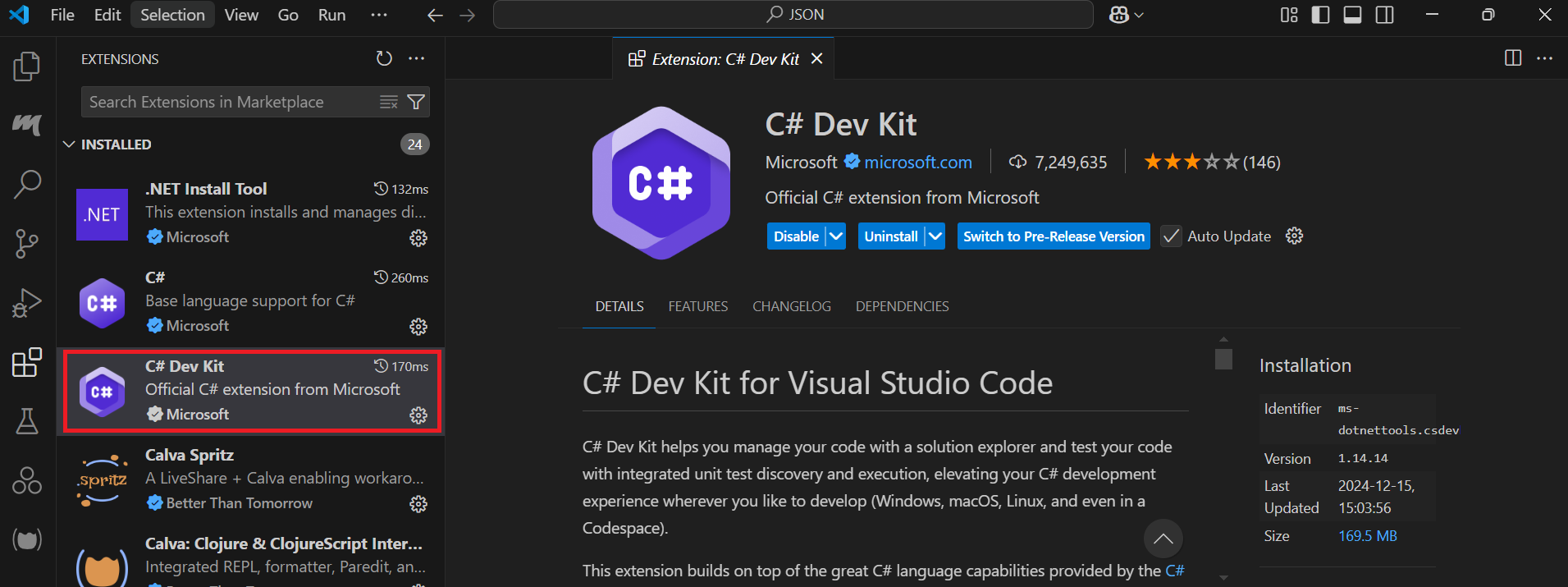Open the Copilot dropdown chevron
Screen dimensions: 1568x587
[x=1139, y=15]
